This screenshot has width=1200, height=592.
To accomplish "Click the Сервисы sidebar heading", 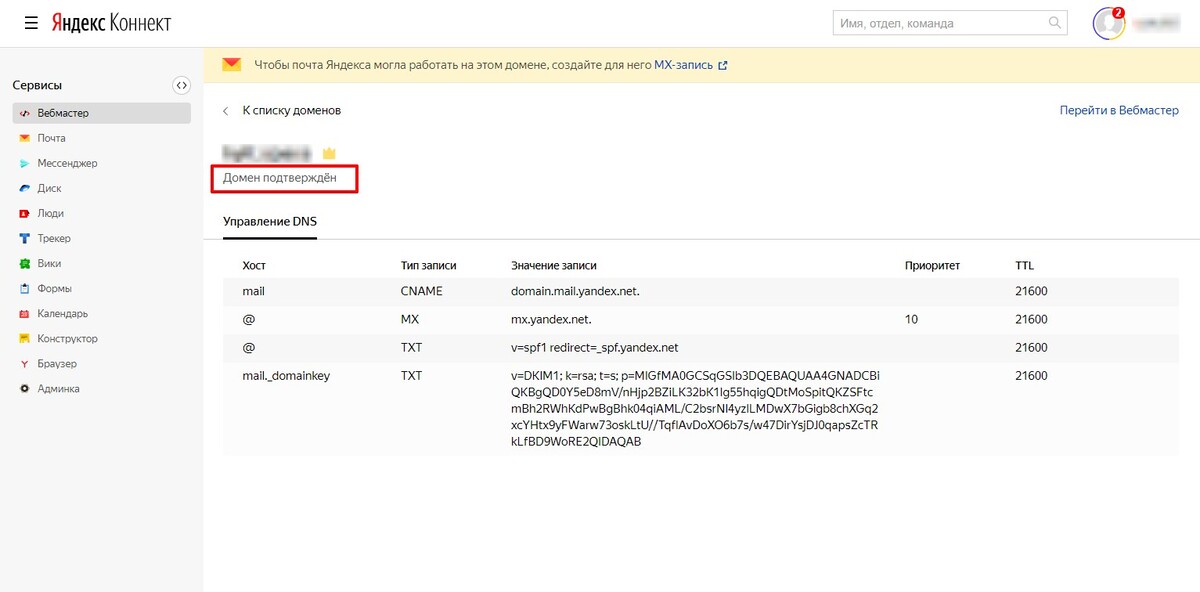I will click(37, 86).
